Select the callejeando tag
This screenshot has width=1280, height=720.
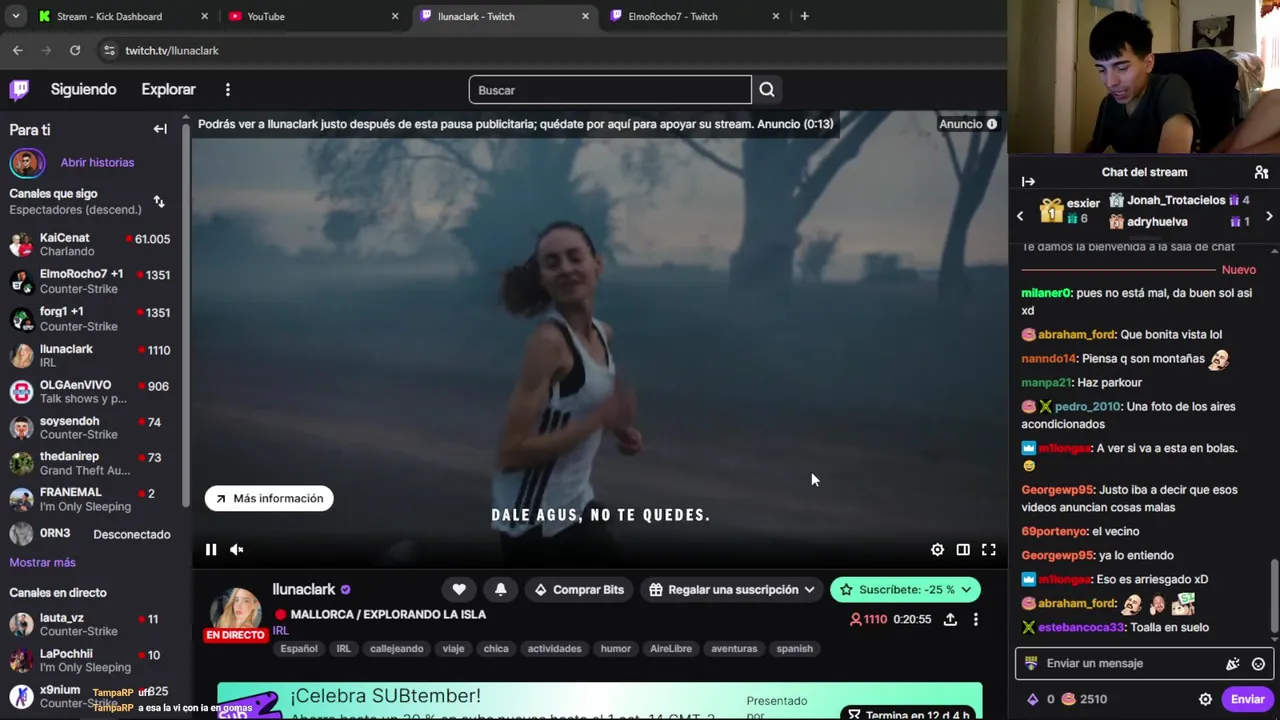397,649
